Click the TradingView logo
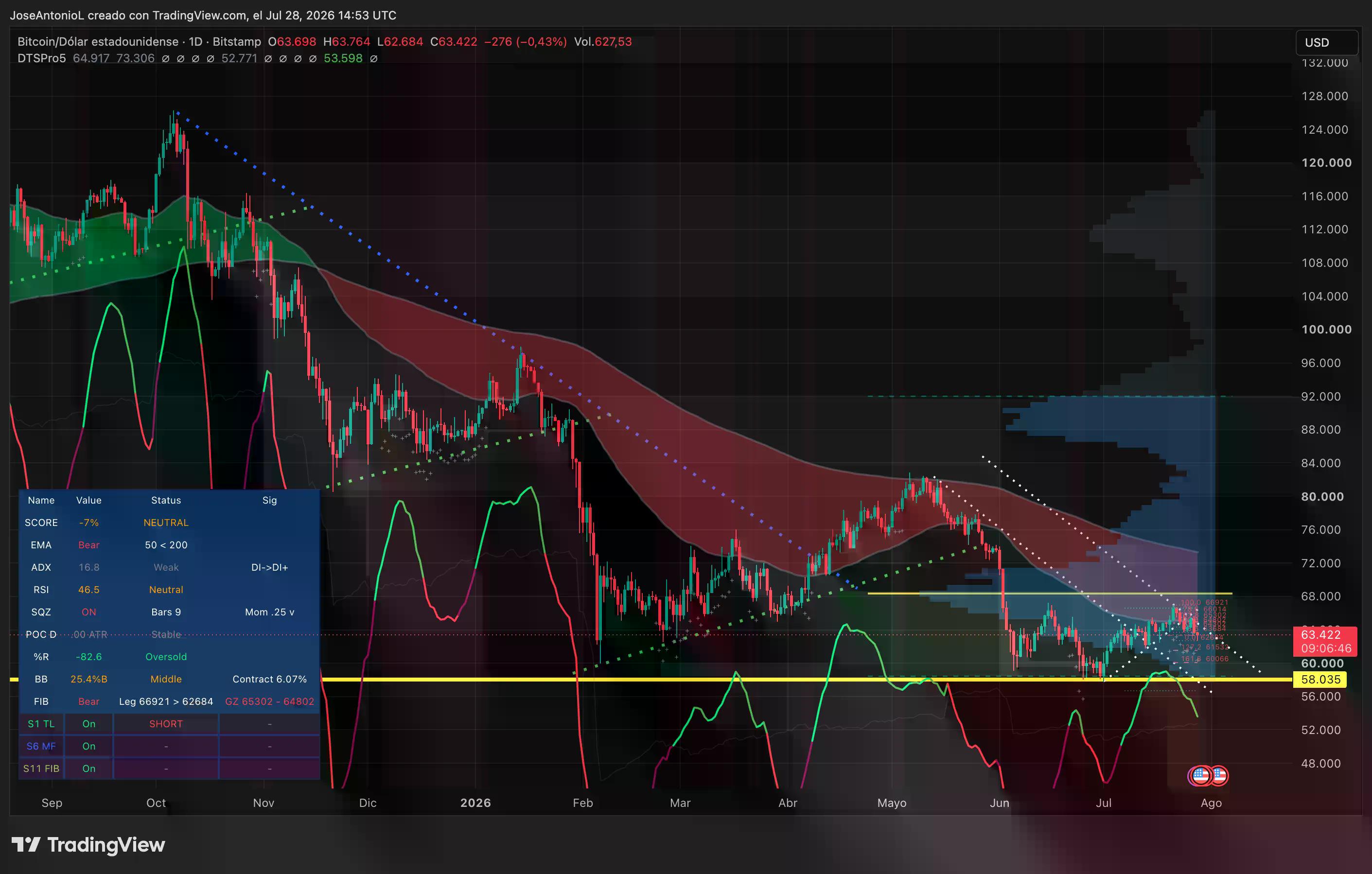This screenshot has height=874, width=1372. pyautogui.click(x=88, y=844)
